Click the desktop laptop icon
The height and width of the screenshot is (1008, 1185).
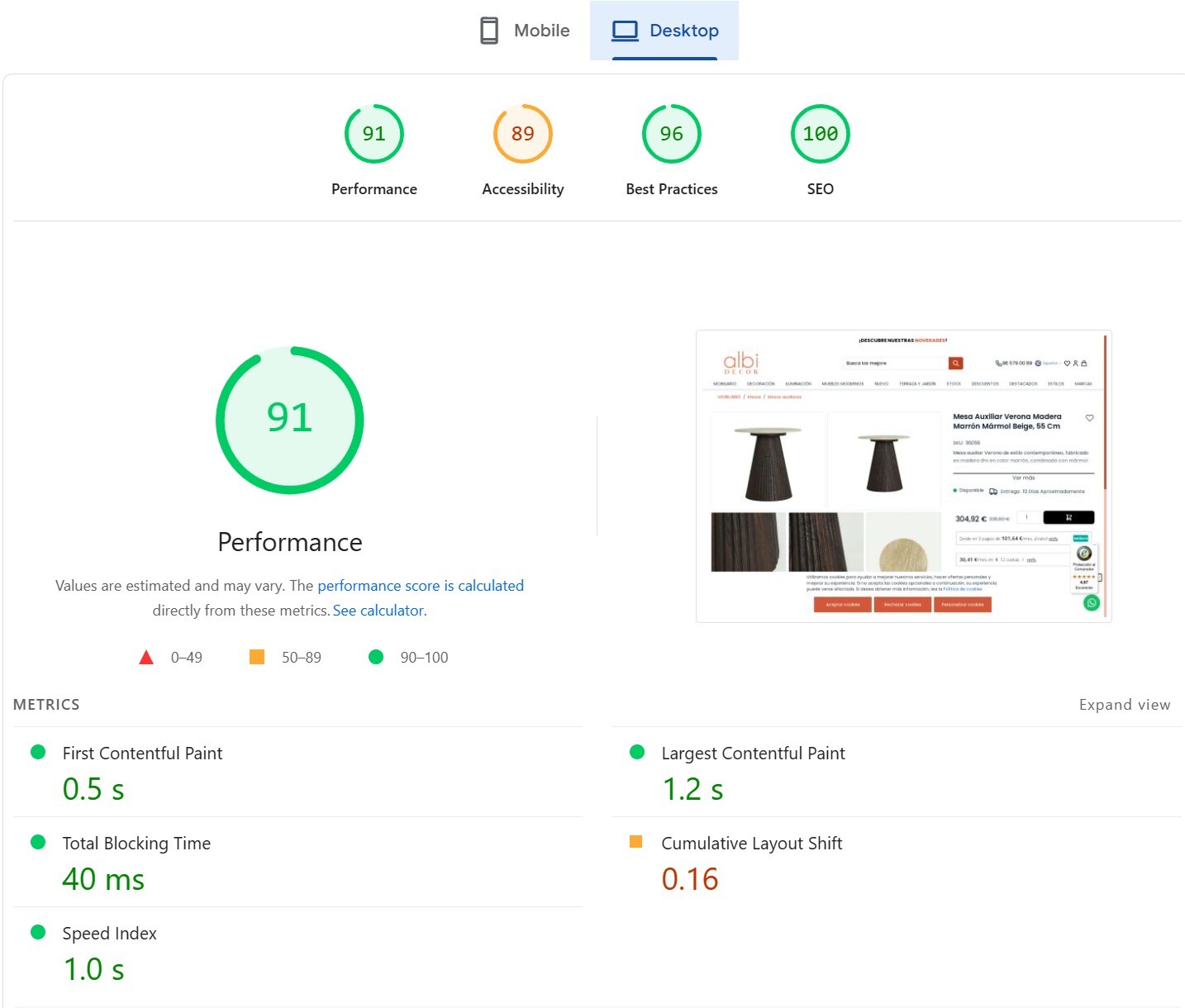click(625, 31)
